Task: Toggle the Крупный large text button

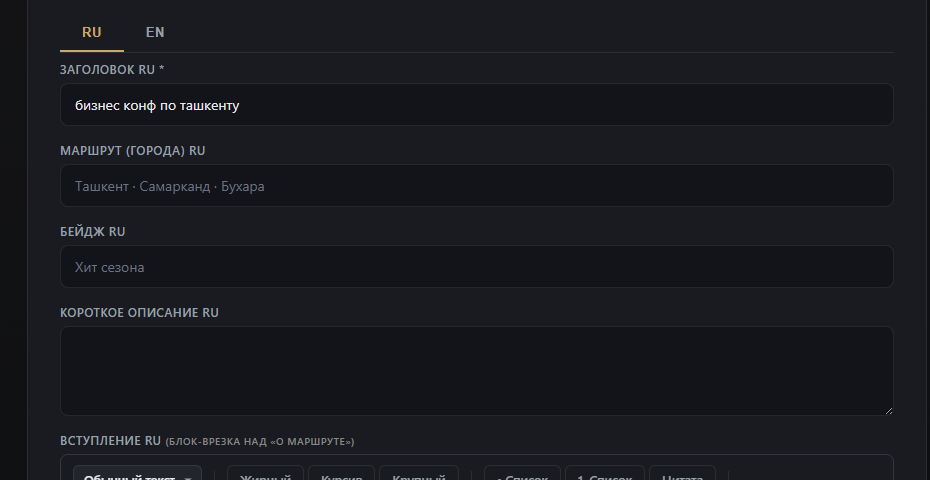Action: point(419,474)
